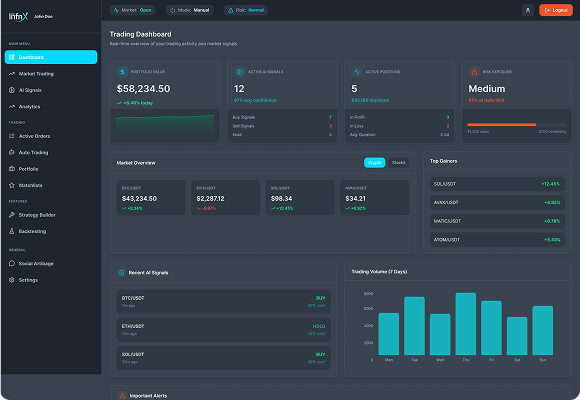This screenshot has height=400, width=580.
Task: Click the Avg. Duration row
Action: (399, 135)
